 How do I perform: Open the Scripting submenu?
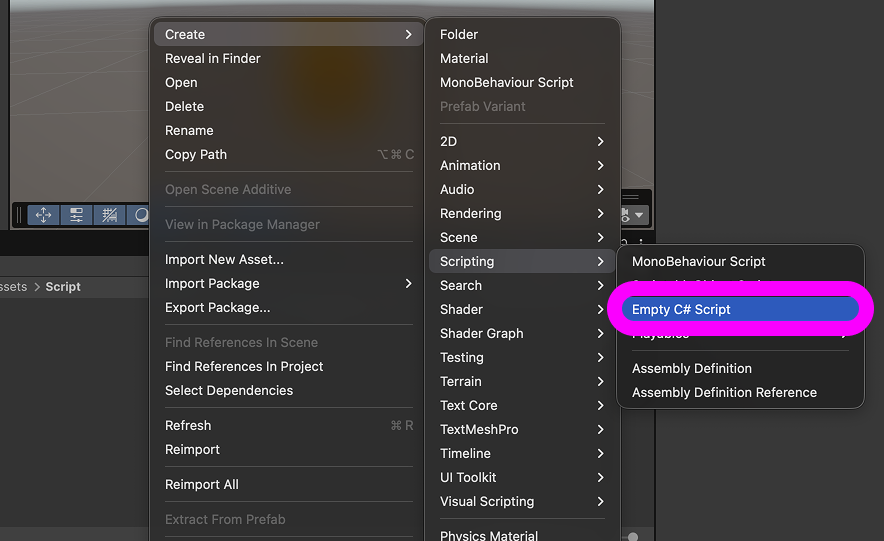(x=522, y=261)
